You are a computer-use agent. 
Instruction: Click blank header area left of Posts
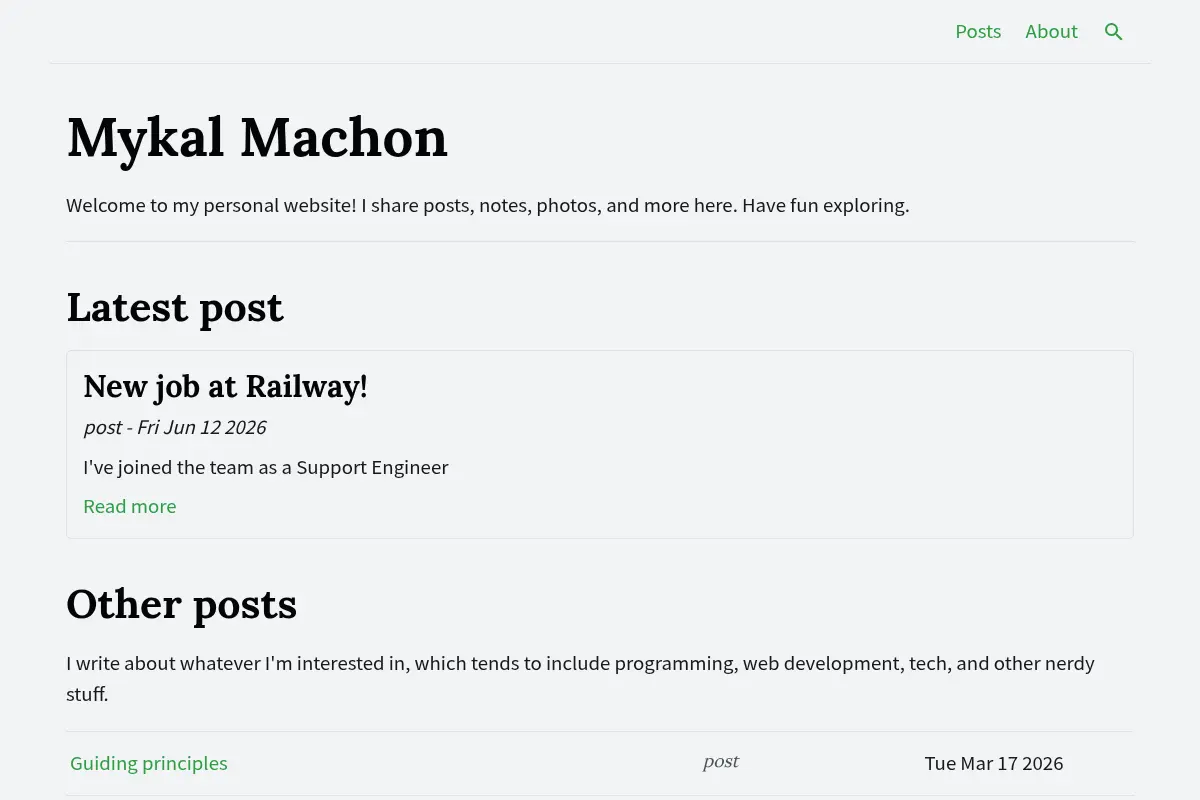click(500, 32)
